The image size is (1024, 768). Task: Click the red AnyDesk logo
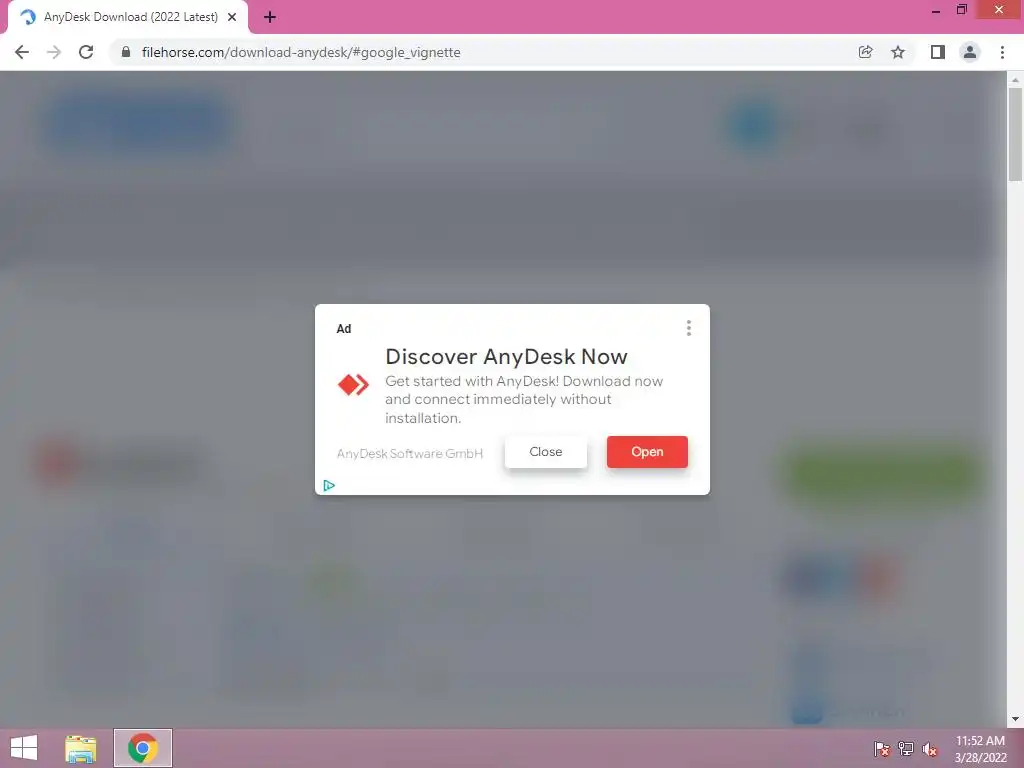(353, 385)
